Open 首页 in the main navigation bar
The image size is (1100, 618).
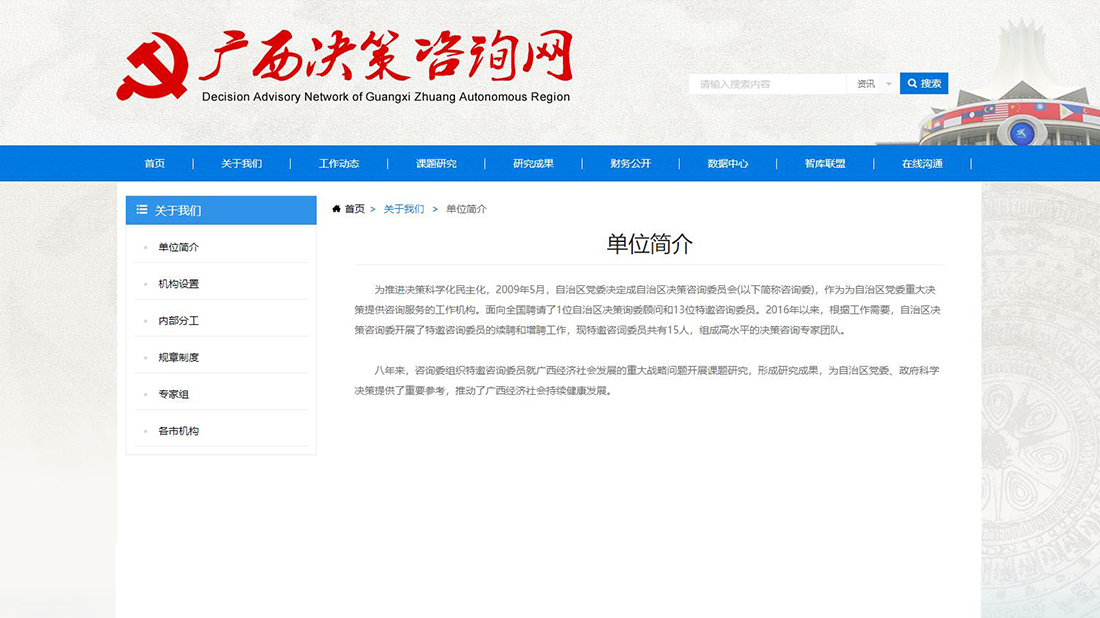[x=154, y=163]
